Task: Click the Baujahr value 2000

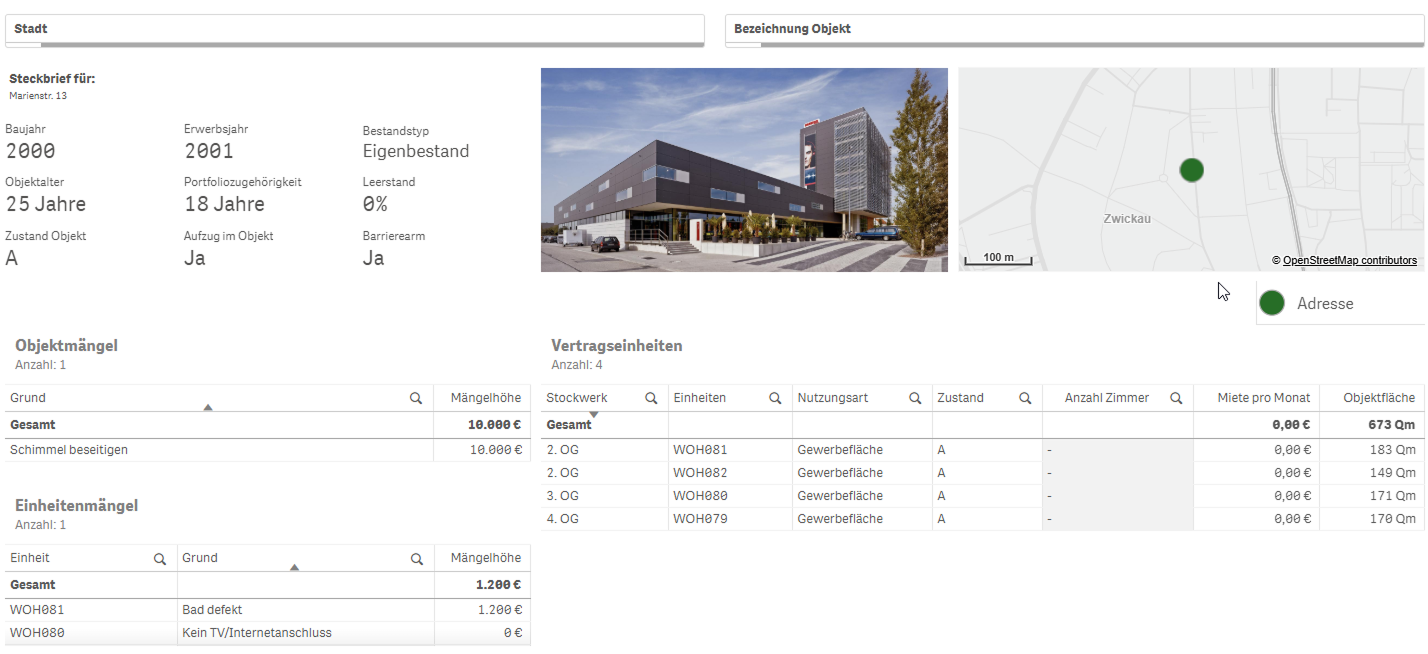Action: (x=31, y=151)
